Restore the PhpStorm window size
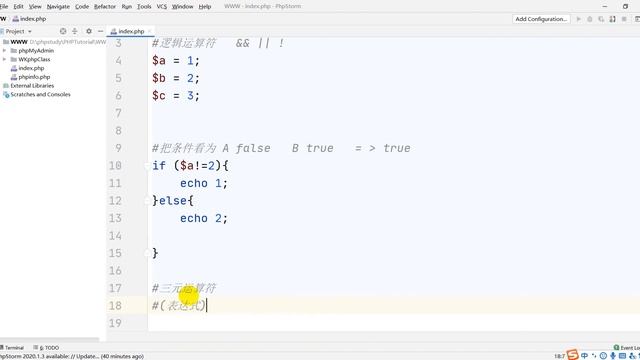 pos(625,7)
